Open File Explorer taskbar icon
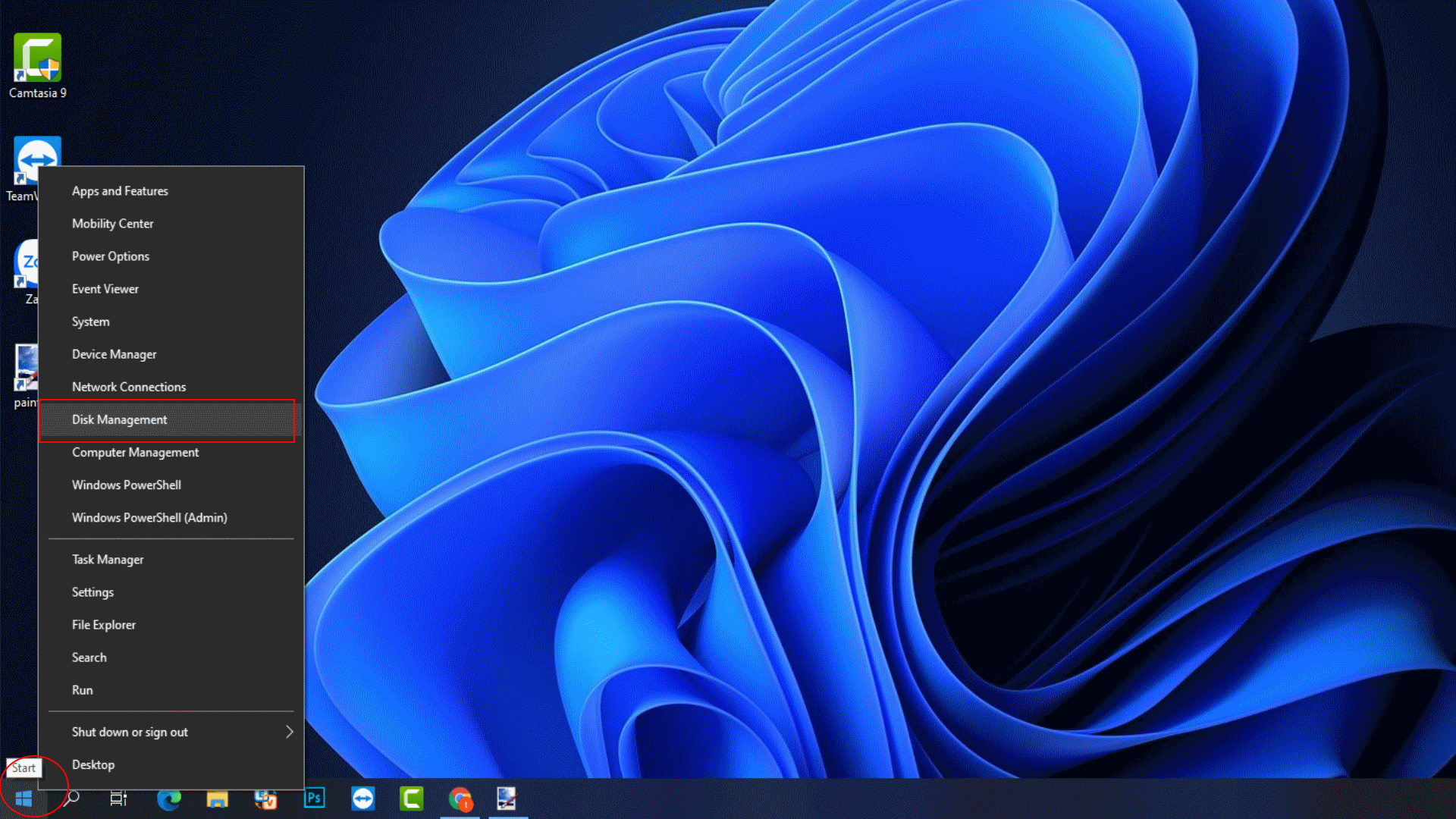This screenshot has width=1456, height=819. (217, 799)
